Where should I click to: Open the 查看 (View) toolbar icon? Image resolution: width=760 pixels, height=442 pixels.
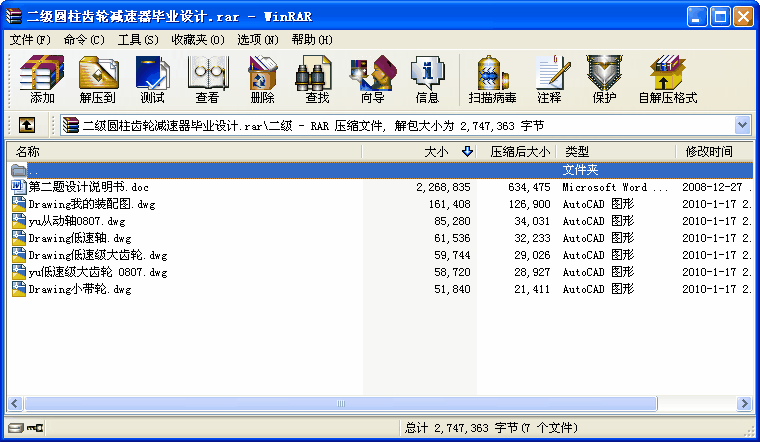click(x=207, y=79)
